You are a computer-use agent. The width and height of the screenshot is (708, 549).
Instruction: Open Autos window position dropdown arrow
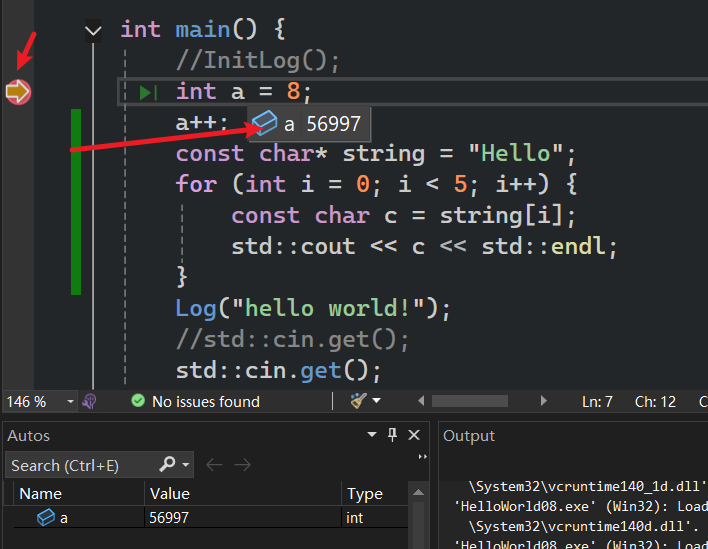coord(372,435)
